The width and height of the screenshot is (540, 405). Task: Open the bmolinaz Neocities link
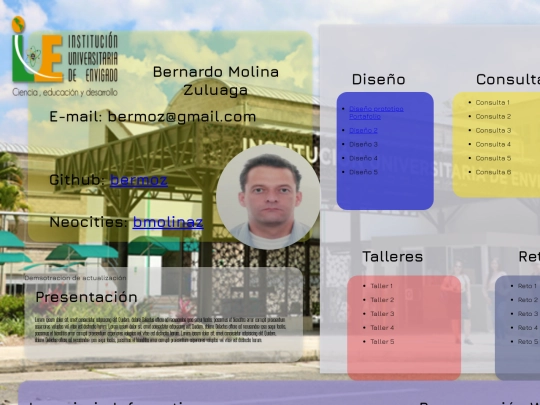point(168,222)
